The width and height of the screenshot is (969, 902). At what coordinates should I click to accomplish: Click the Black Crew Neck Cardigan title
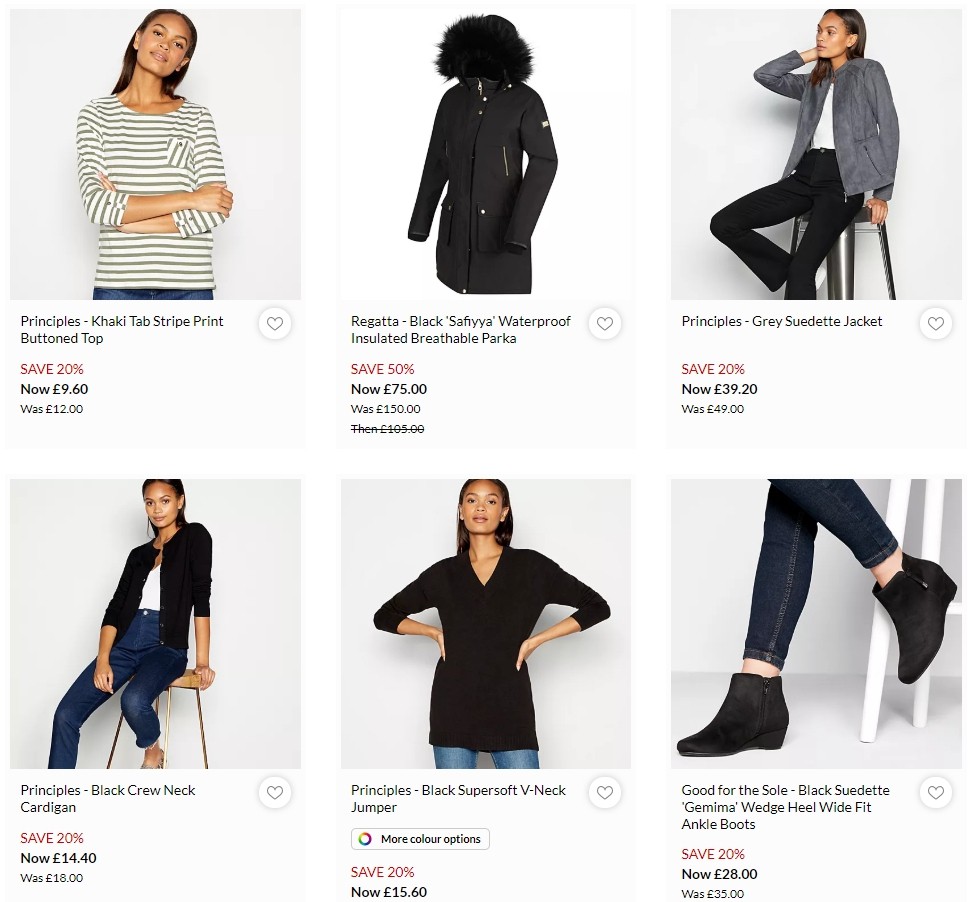coord(107,798)
